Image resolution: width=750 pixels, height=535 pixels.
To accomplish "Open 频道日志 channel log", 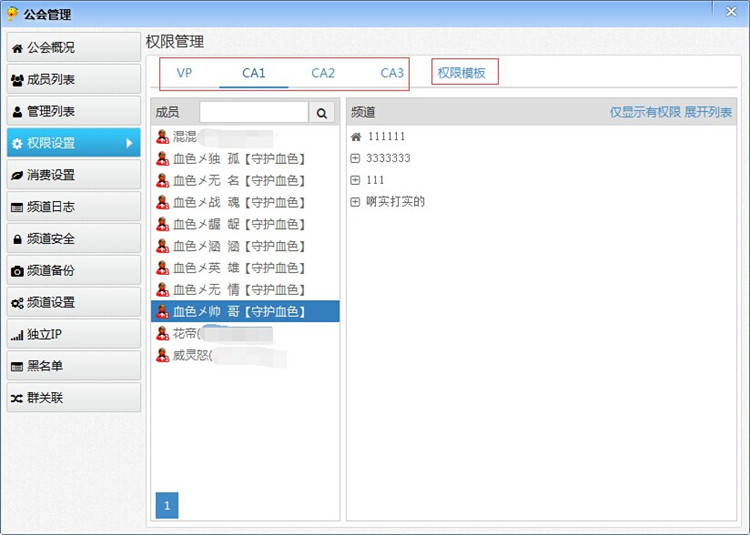I will (74, 207).
